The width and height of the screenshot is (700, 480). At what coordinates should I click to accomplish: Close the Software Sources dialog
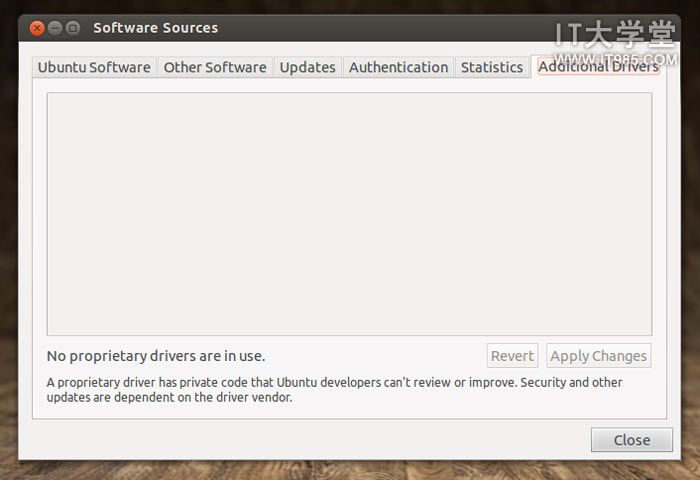pyautogui.click(x=632, y=440)
